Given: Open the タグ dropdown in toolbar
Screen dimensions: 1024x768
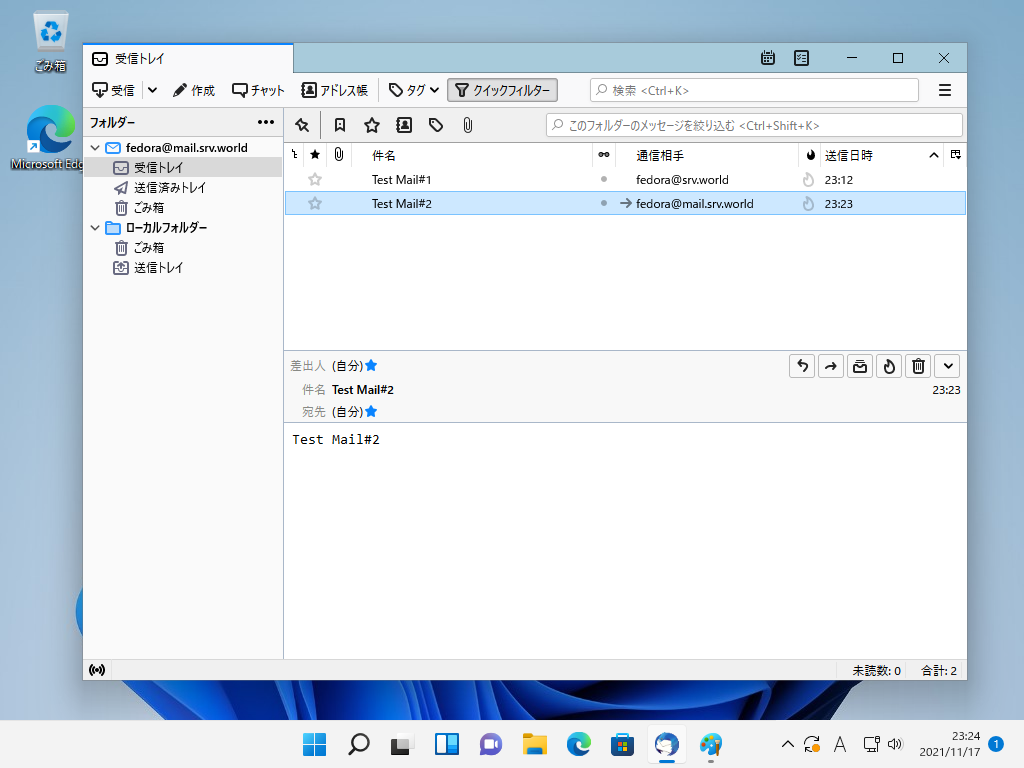Looking at the screenshot, I should tap(413, 90).
